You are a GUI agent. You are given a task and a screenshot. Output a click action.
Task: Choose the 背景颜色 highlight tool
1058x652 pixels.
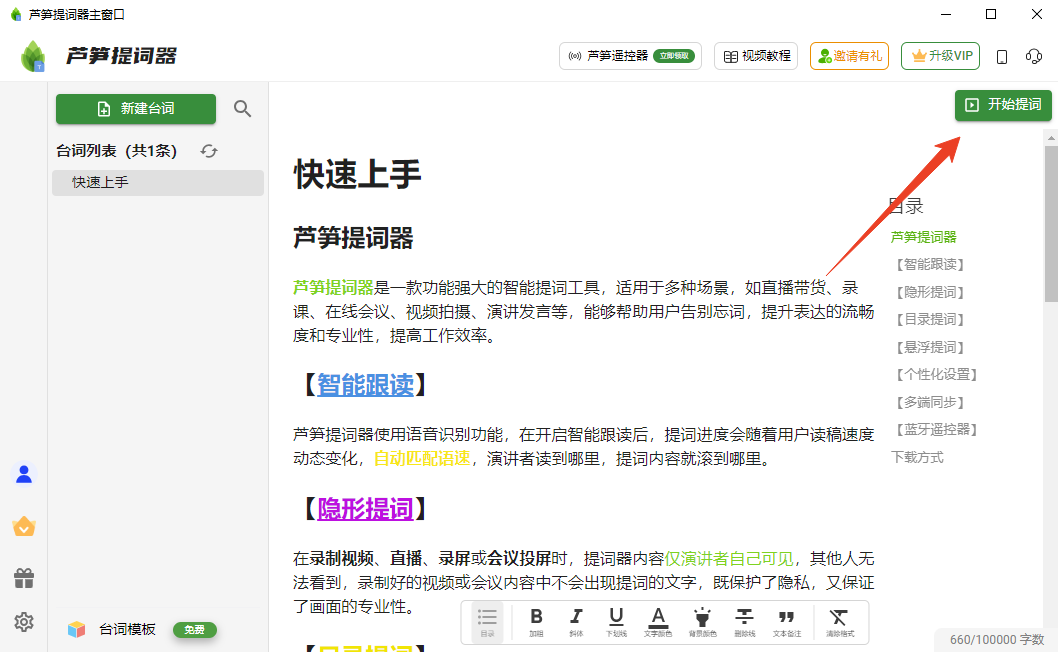click(x=702, y=621)
